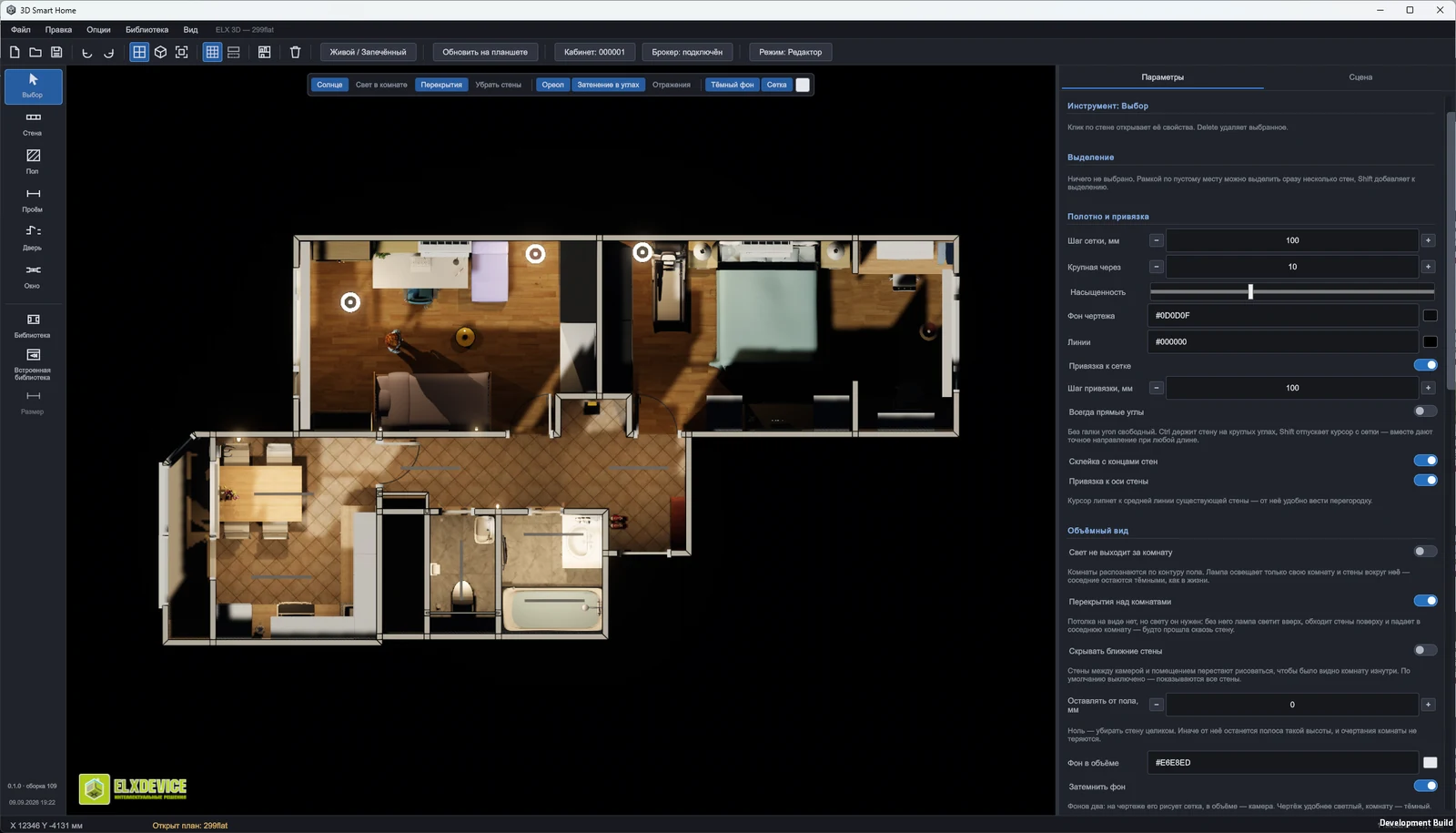Click the Насыщенность slider handle
Image resolution: width=1456 pixels, height=833 pixels.
(1250, 292)
